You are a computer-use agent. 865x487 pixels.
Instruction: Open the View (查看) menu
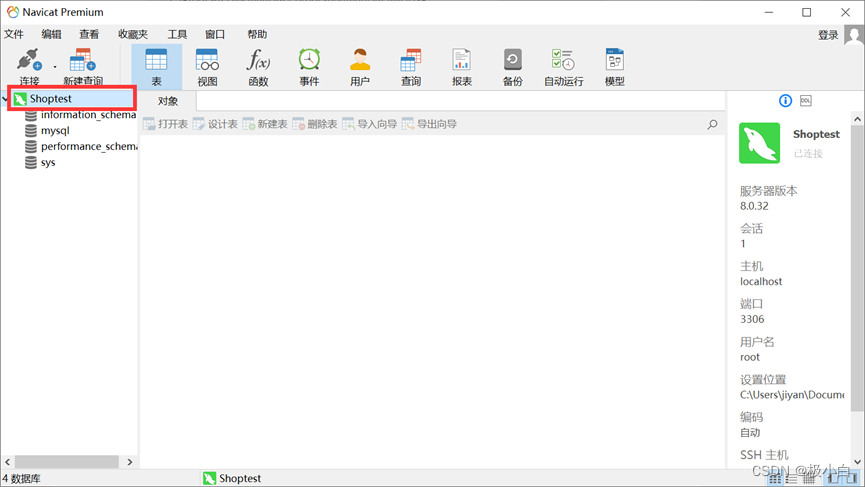pos(89,34)
